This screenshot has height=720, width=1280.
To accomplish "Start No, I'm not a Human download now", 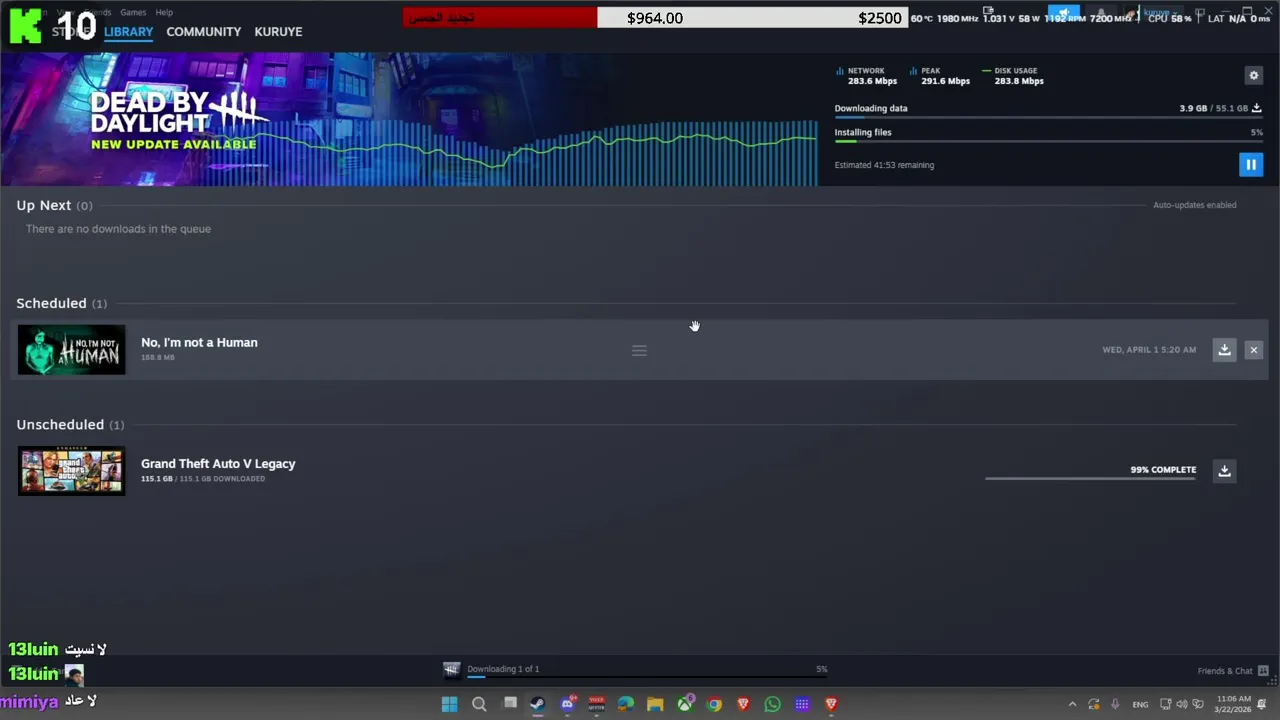I will (x=1224, y=350).
